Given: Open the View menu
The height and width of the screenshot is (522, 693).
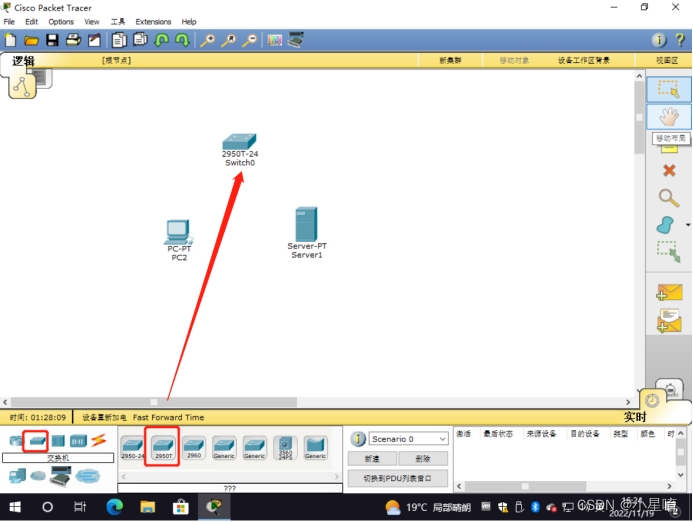Looking at the screenshot, I should tap(92, 22).
